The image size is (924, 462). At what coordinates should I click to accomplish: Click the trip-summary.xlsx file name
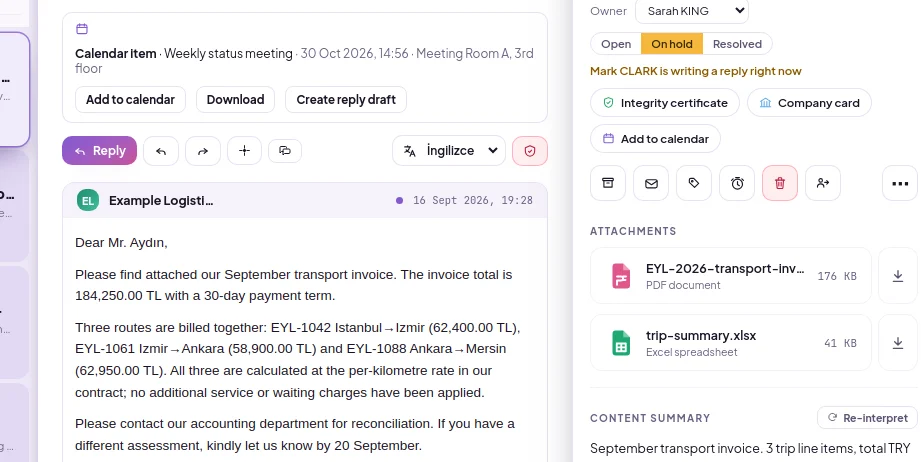701,336
